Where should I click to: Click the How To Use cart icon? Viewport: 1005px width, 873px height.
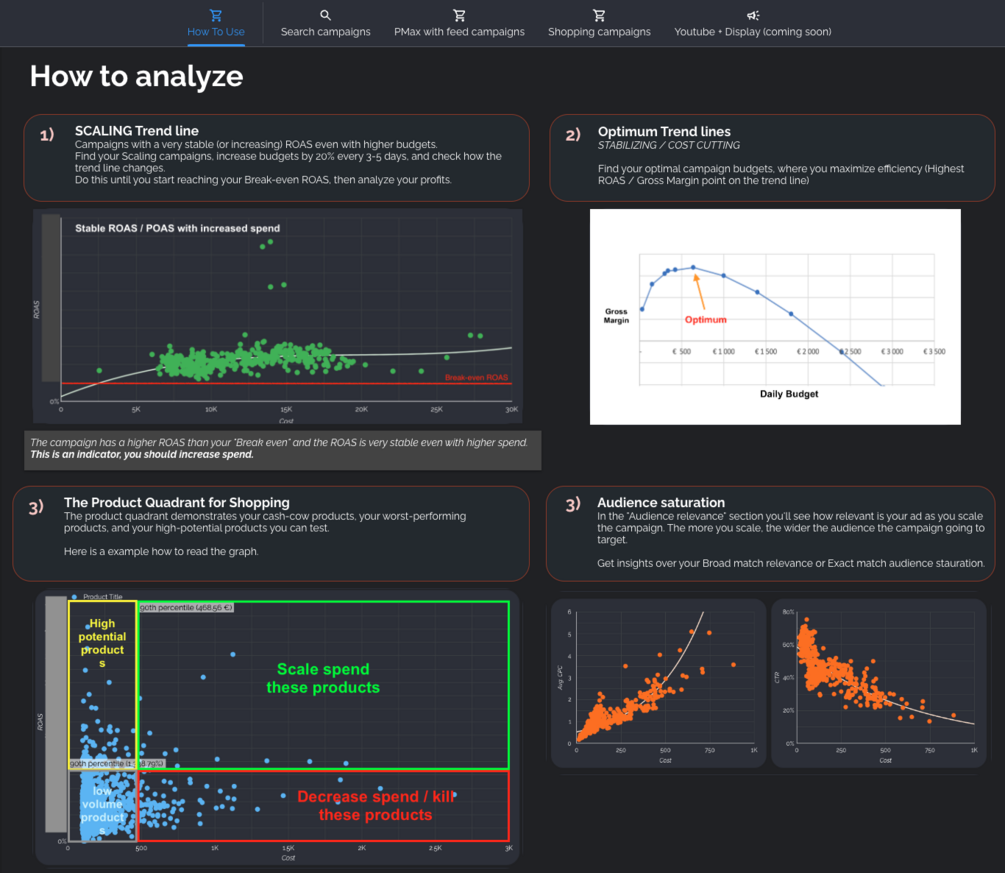pyautogui.click(x=216, y=15)
